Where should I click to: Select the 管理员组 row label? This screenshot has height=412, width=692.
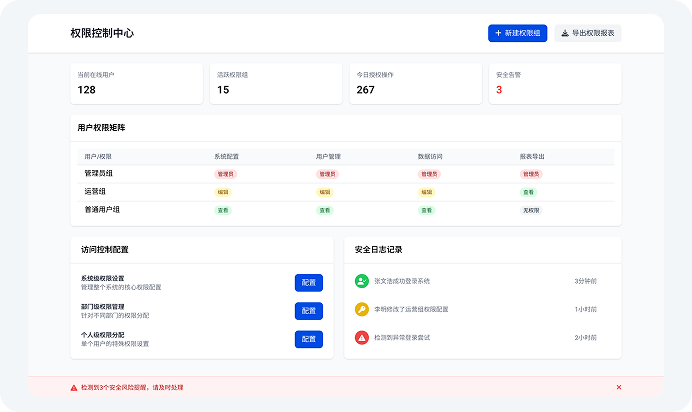pos(98,173)
